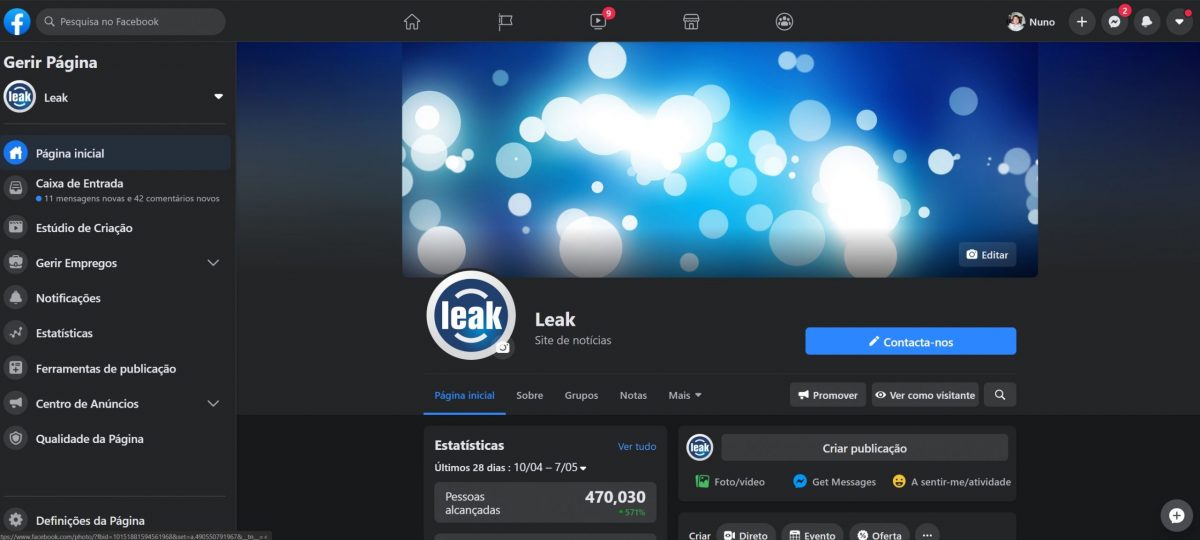The height and width of the screenshot is (540, 1200).
Task: Open Estatísticas in sidebar
Action: click(116, 333)
